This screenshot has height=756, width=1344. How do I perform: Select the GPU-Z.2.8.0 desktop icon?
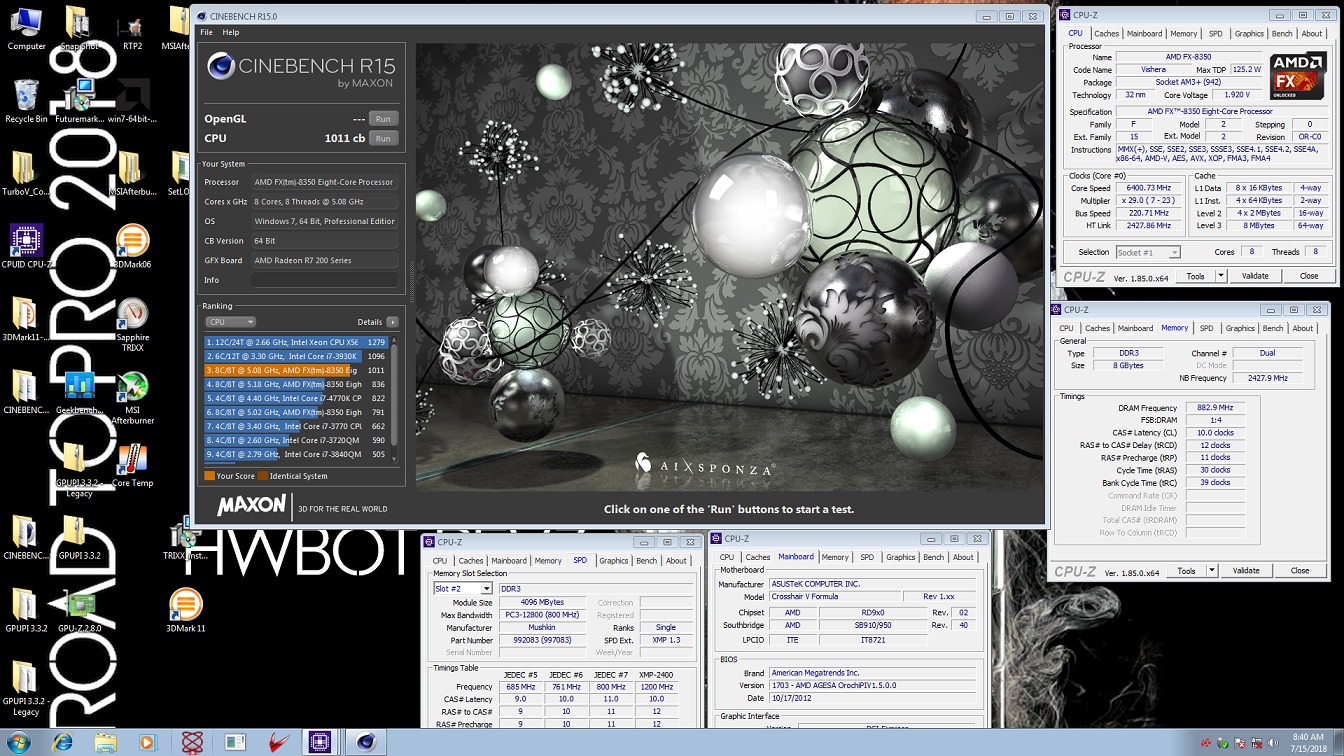[x=79, y=610]
